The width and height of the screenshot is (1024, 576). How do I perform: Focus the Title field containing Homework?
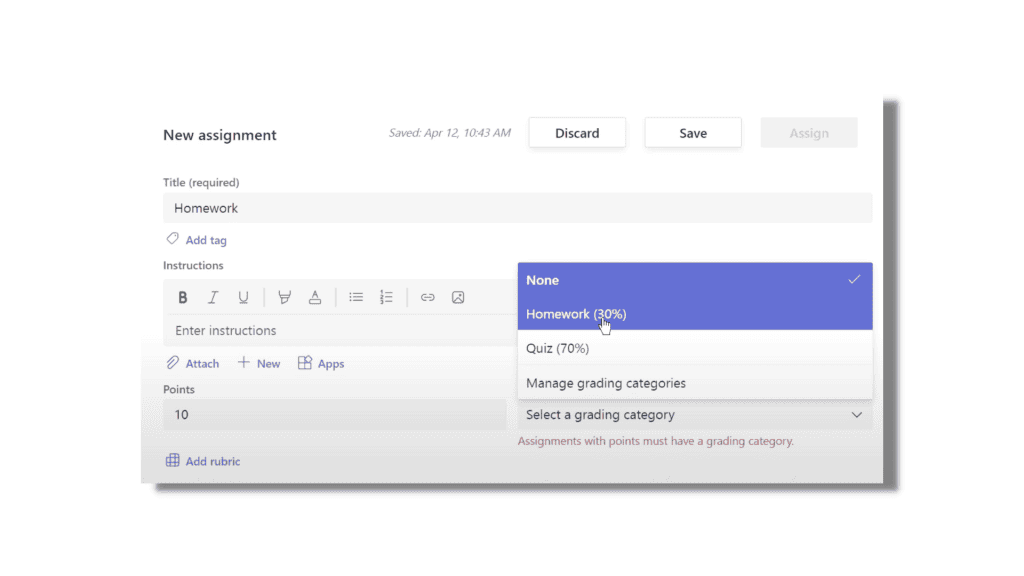517,208
